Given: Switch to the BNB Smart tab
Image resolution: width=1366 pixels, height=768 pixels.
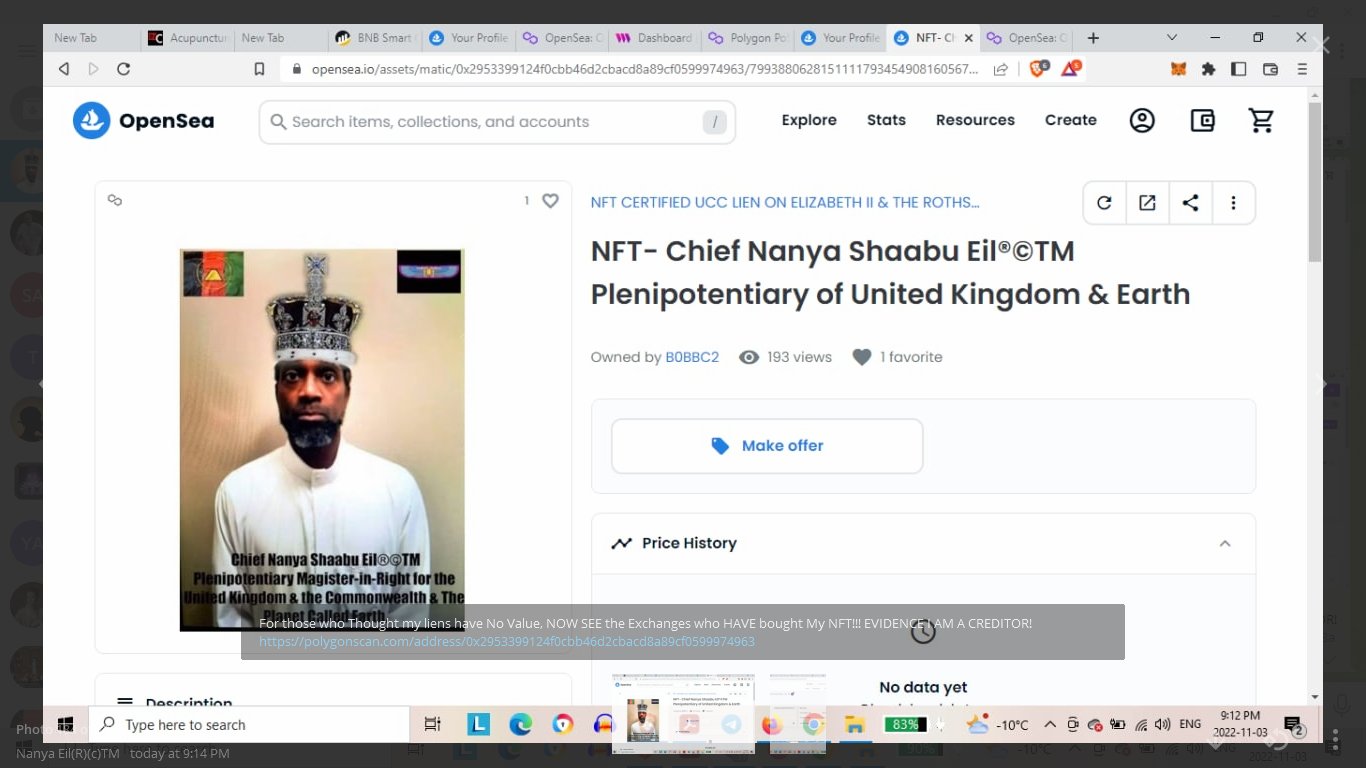Looking at the screenshot, I should pos(376,38).
